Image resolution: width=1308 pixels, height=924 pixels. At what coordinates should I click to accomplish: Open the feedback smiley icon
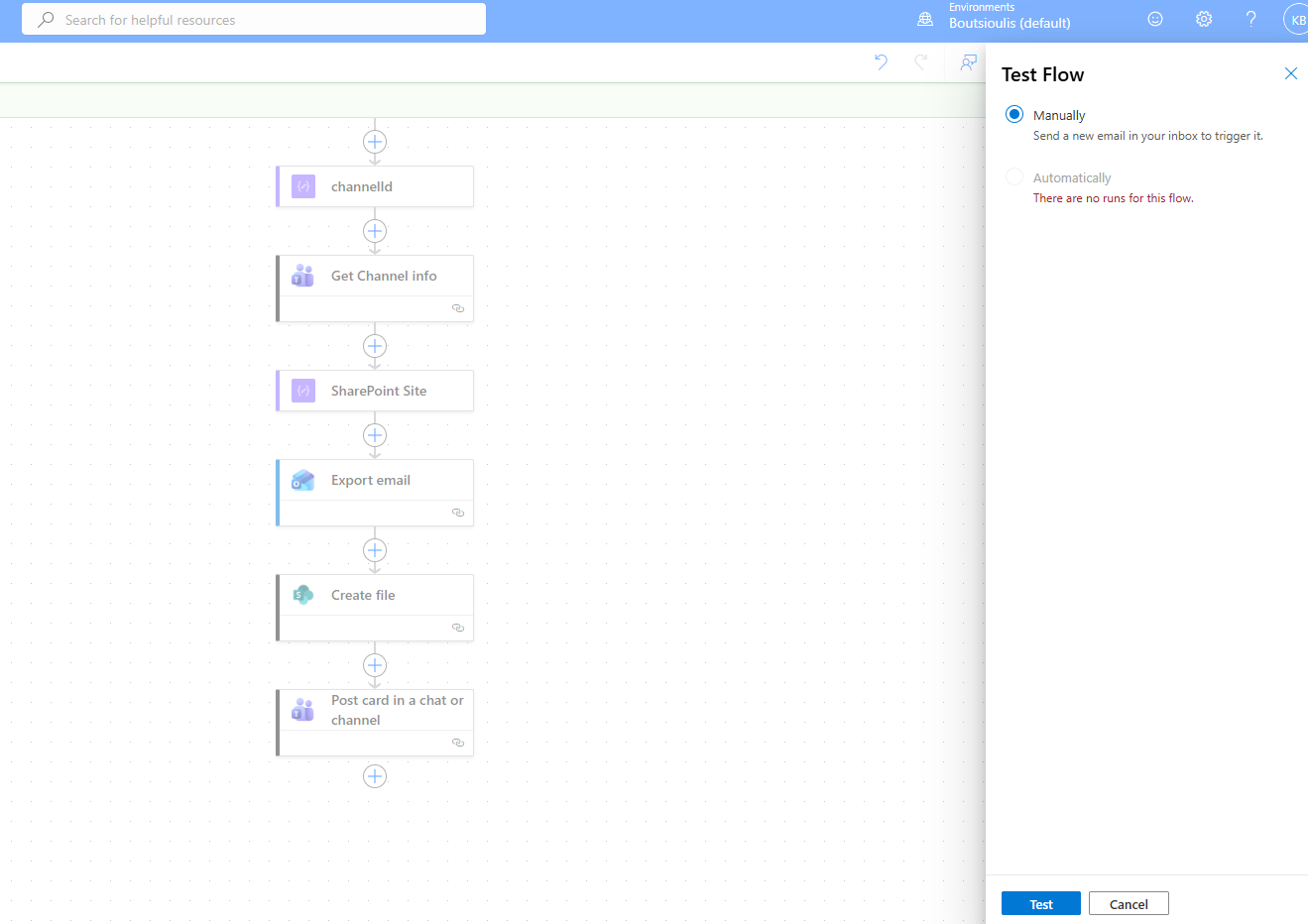[x=1155, y=19]
